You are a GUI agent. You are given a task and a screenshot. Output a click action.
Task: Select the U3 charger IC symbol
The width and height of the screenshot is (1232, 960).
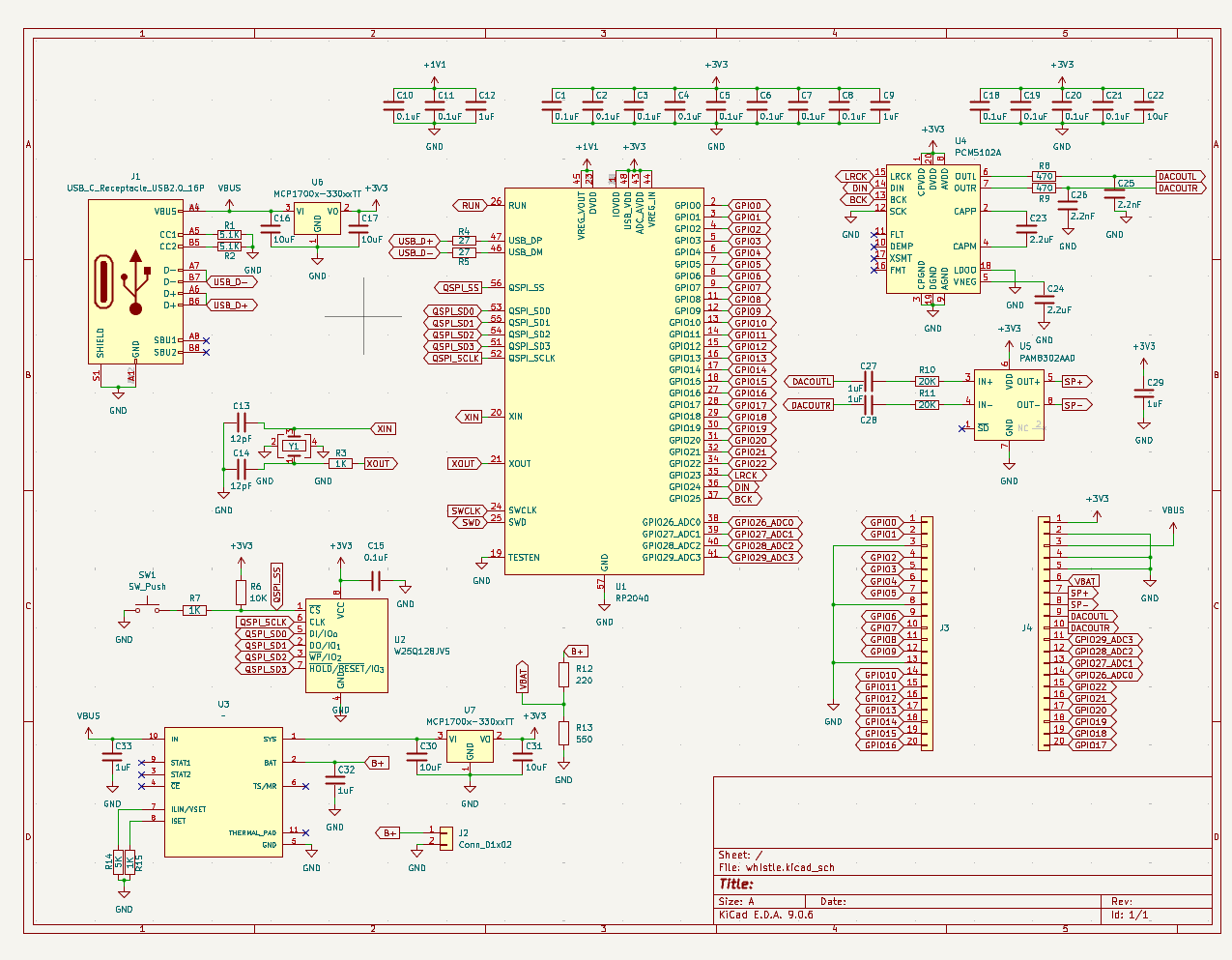(x=222, y=792)
